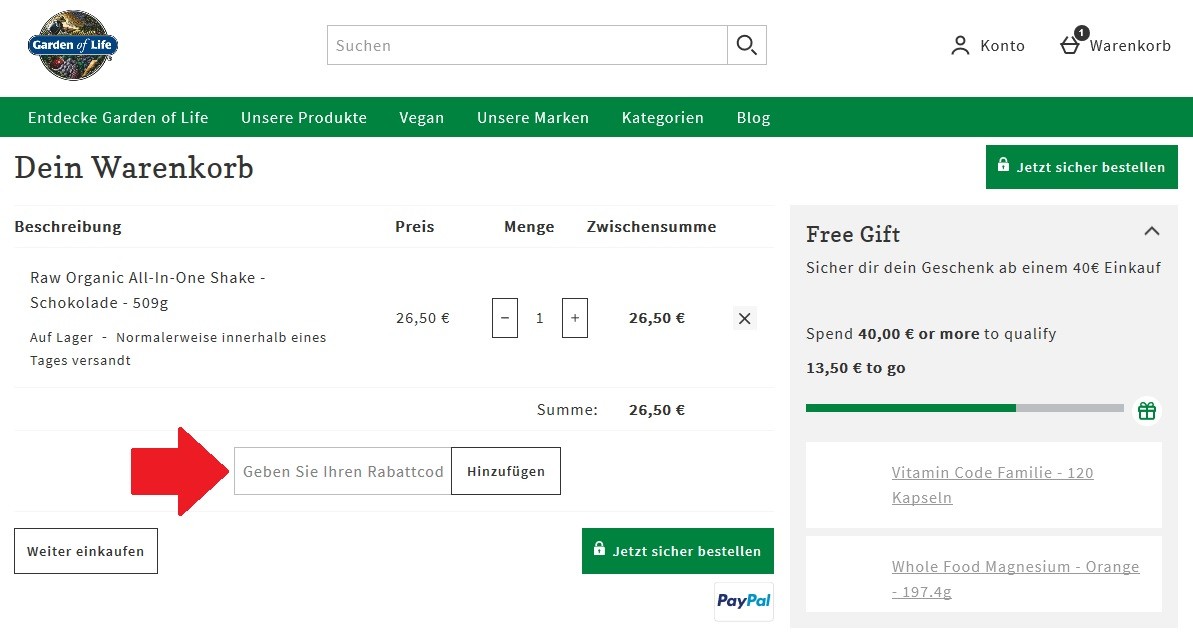Screen dimensions: 1193x641
Task: Open the Unsere Produkte menu
Action: coord(304,117)
